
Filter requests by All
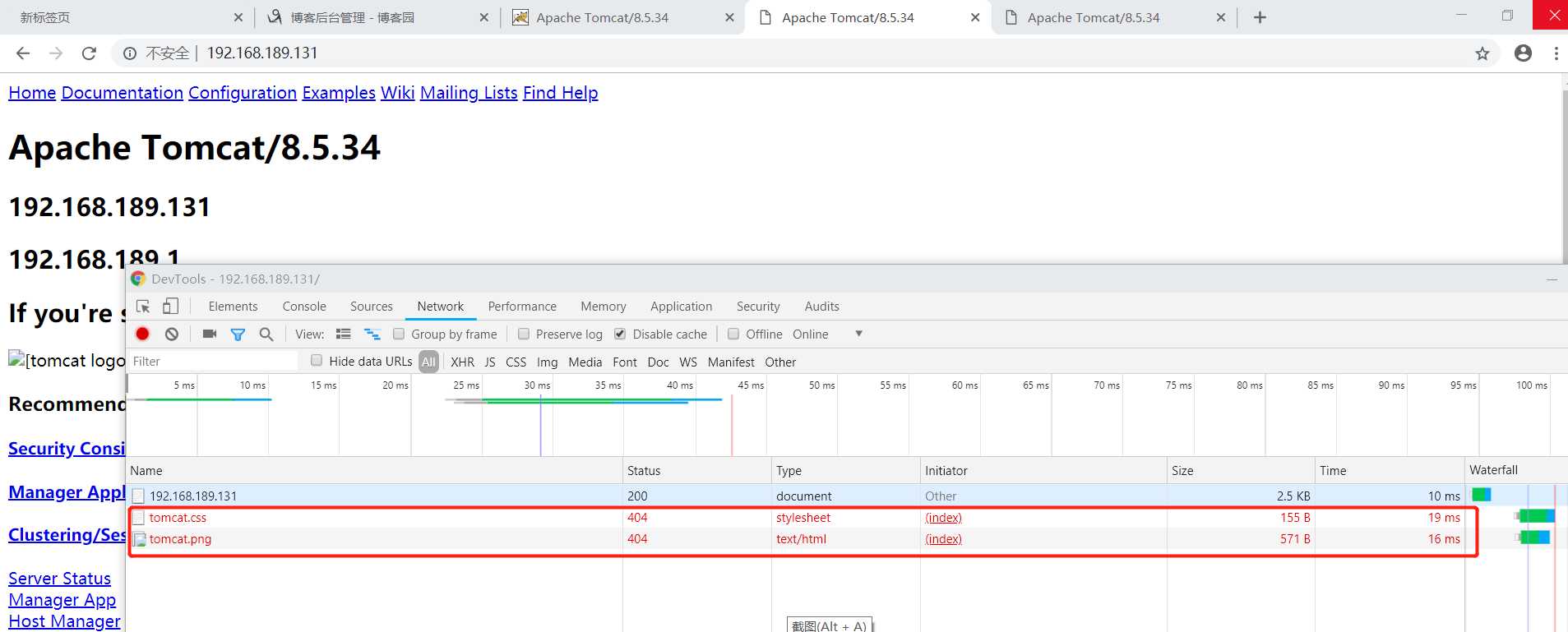coord(428,362)
